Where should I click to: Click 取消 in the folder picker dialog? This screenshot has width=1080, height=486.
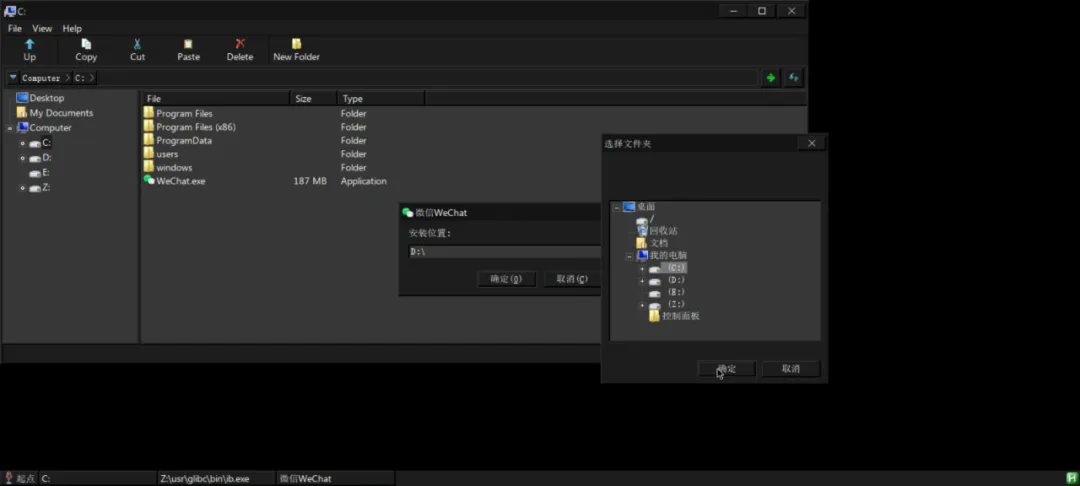(x=791, y=369)
